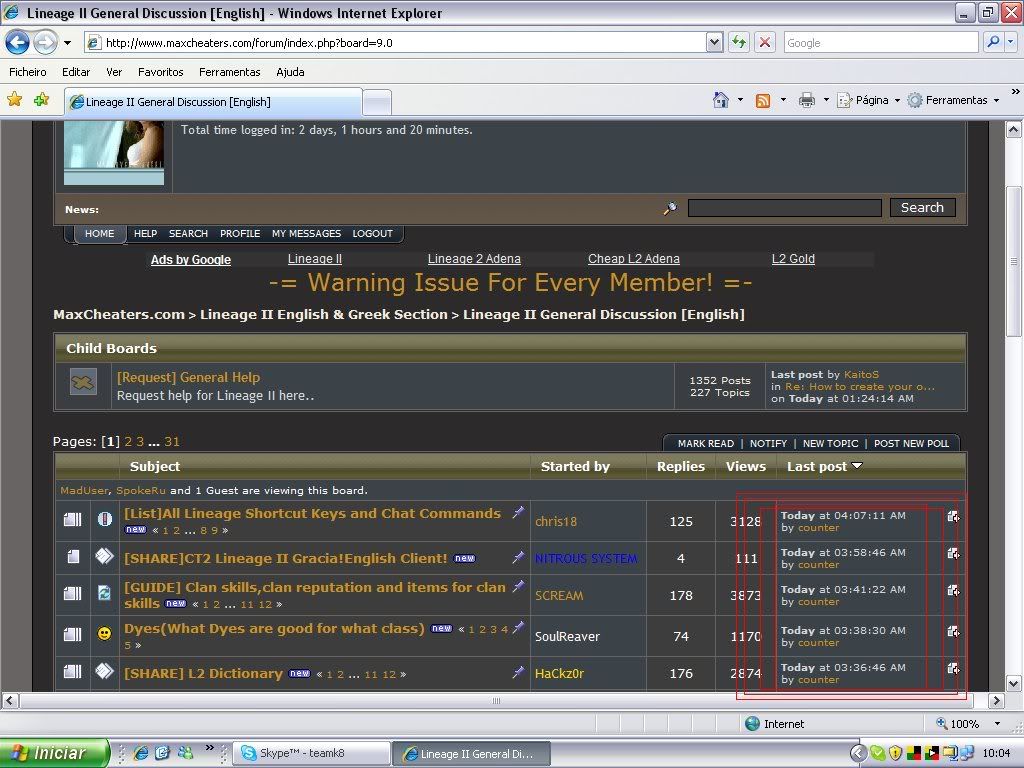Switch to Skype window in taskbar
1024x768 pixels.
coord(310,753)
